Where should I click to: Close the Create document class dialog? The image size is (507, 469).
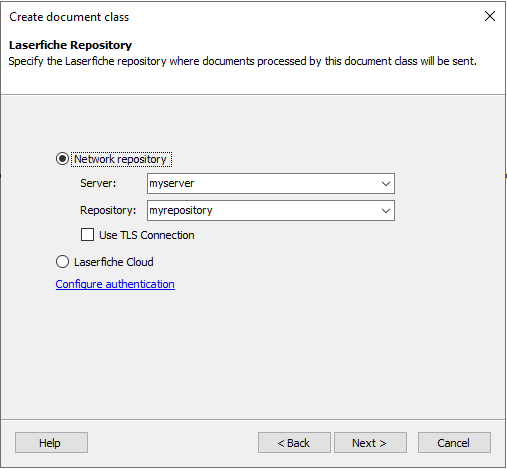tap(490, 16)
